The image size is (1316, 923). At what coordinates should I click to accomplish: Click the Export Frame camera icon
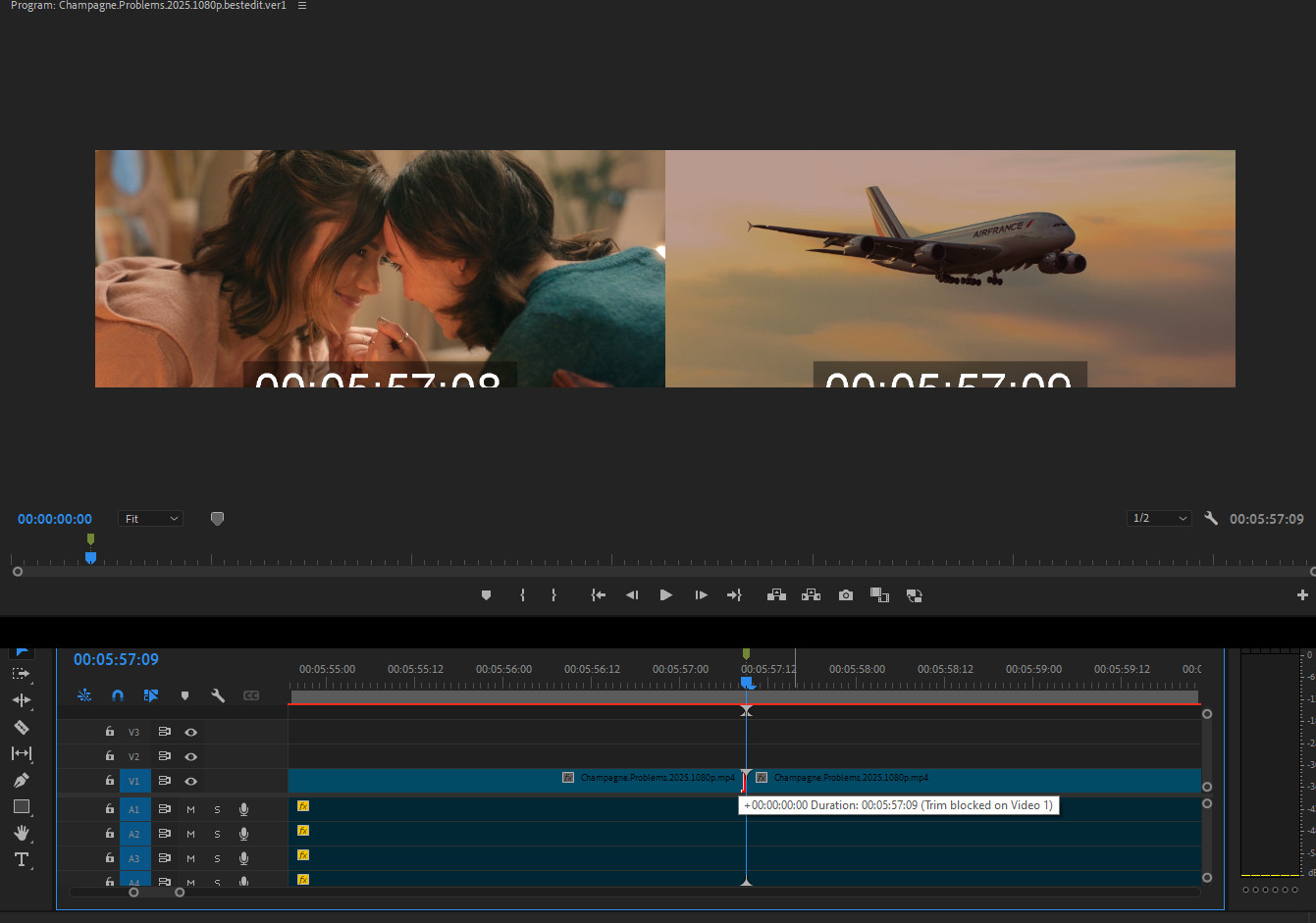pos(845,595)
